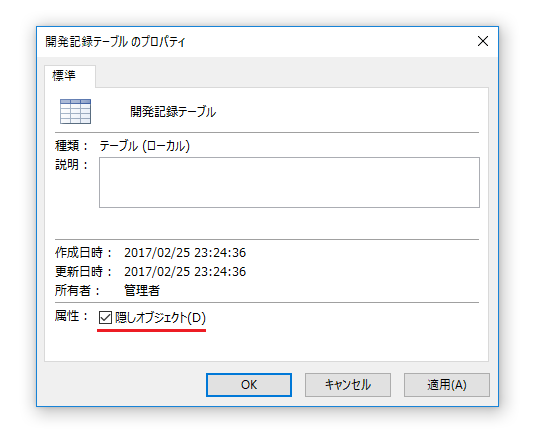Viewport: 541px width, 435px height.
Task: Click the 開発記録テーブル name text
Action: point(173,112)
